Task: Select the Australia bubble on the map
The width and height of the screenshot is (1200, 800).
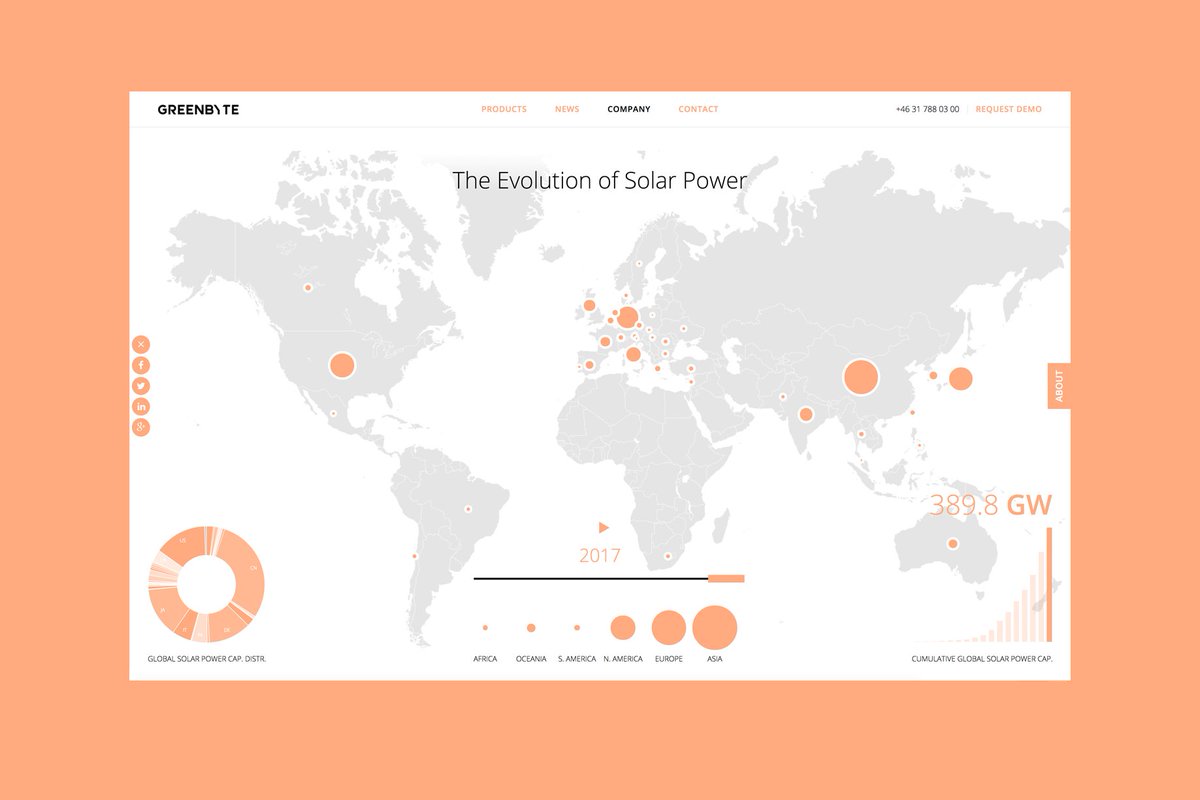Action: 952,544
